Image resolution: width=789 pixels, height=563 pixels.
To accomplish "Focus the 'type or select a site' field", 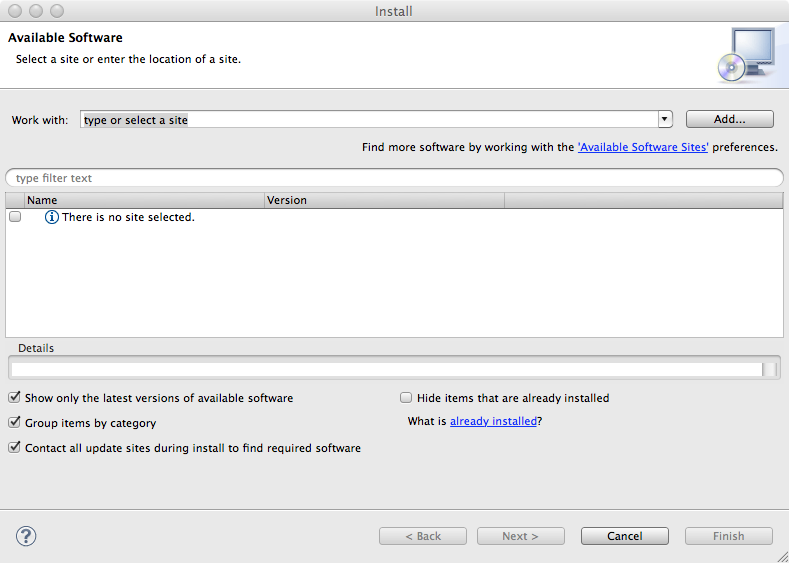I will point(368,120).
